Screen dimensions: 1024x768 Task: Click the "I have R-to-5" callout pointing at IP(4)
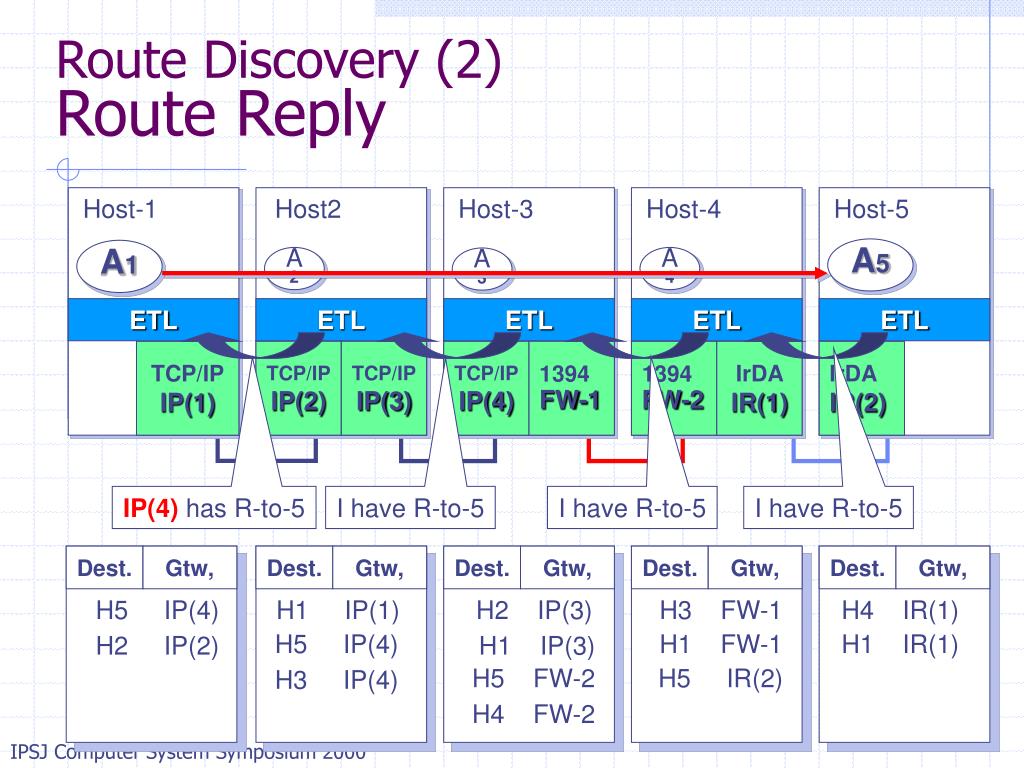pyautogui.click(x=410, y=507)
